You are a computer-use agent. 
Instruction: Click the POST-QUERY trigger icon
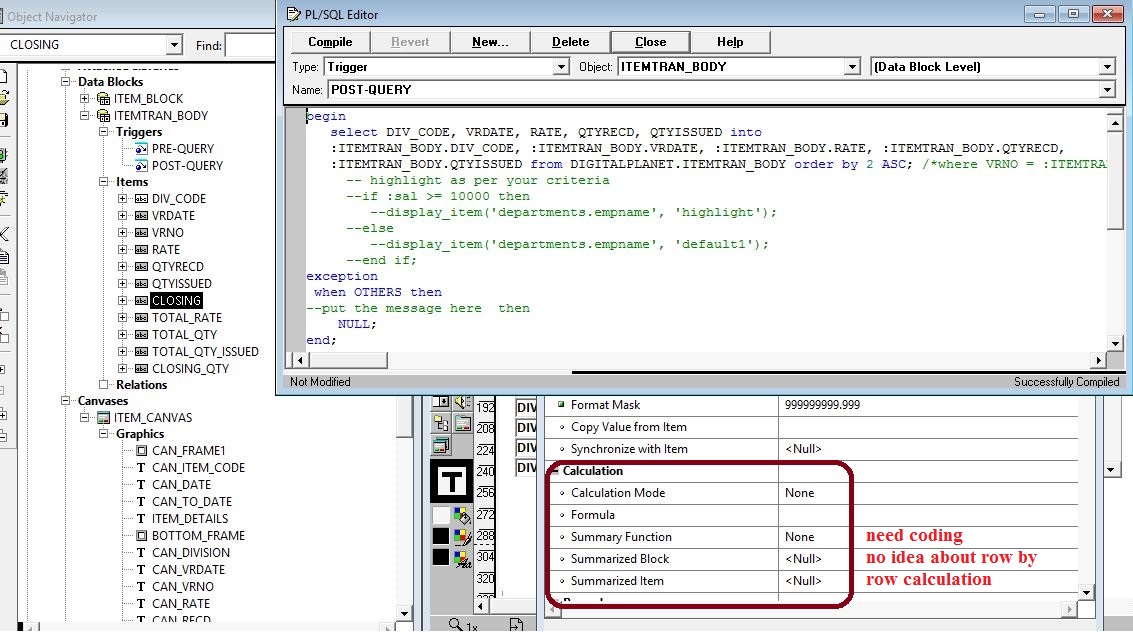coord(142,166)
